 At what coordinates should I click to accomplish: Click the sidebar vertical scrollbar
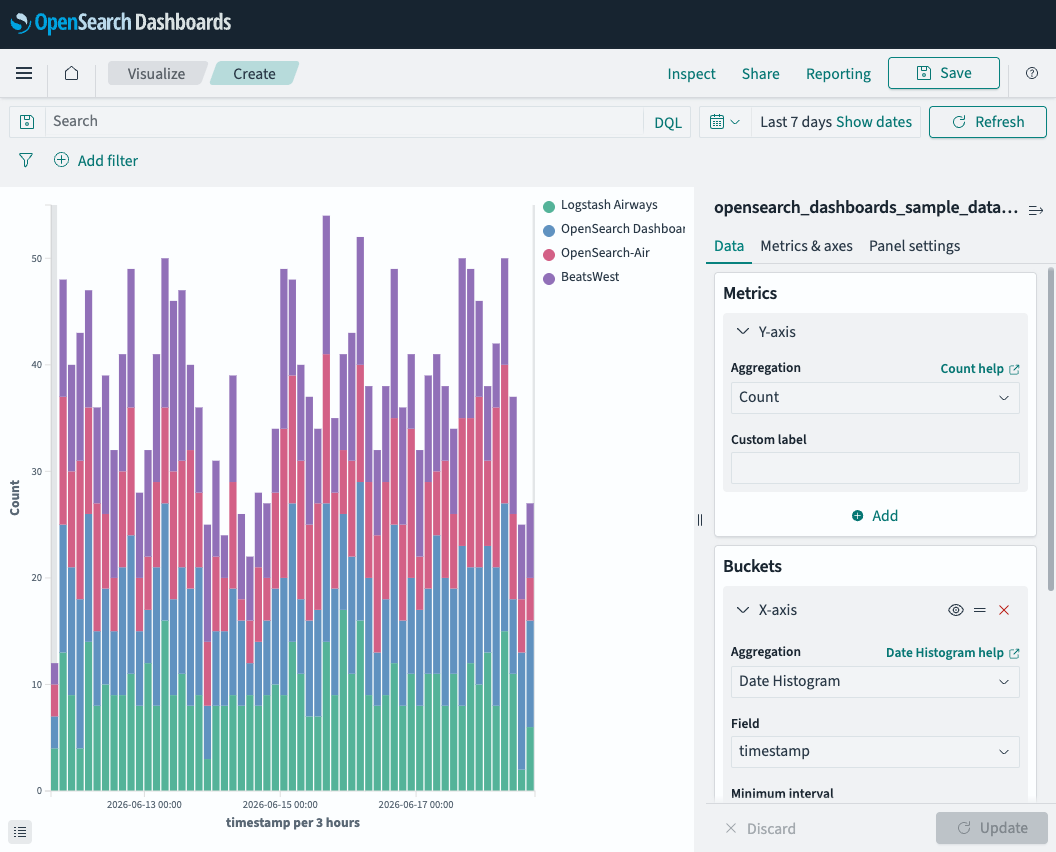click(1051, 429)
